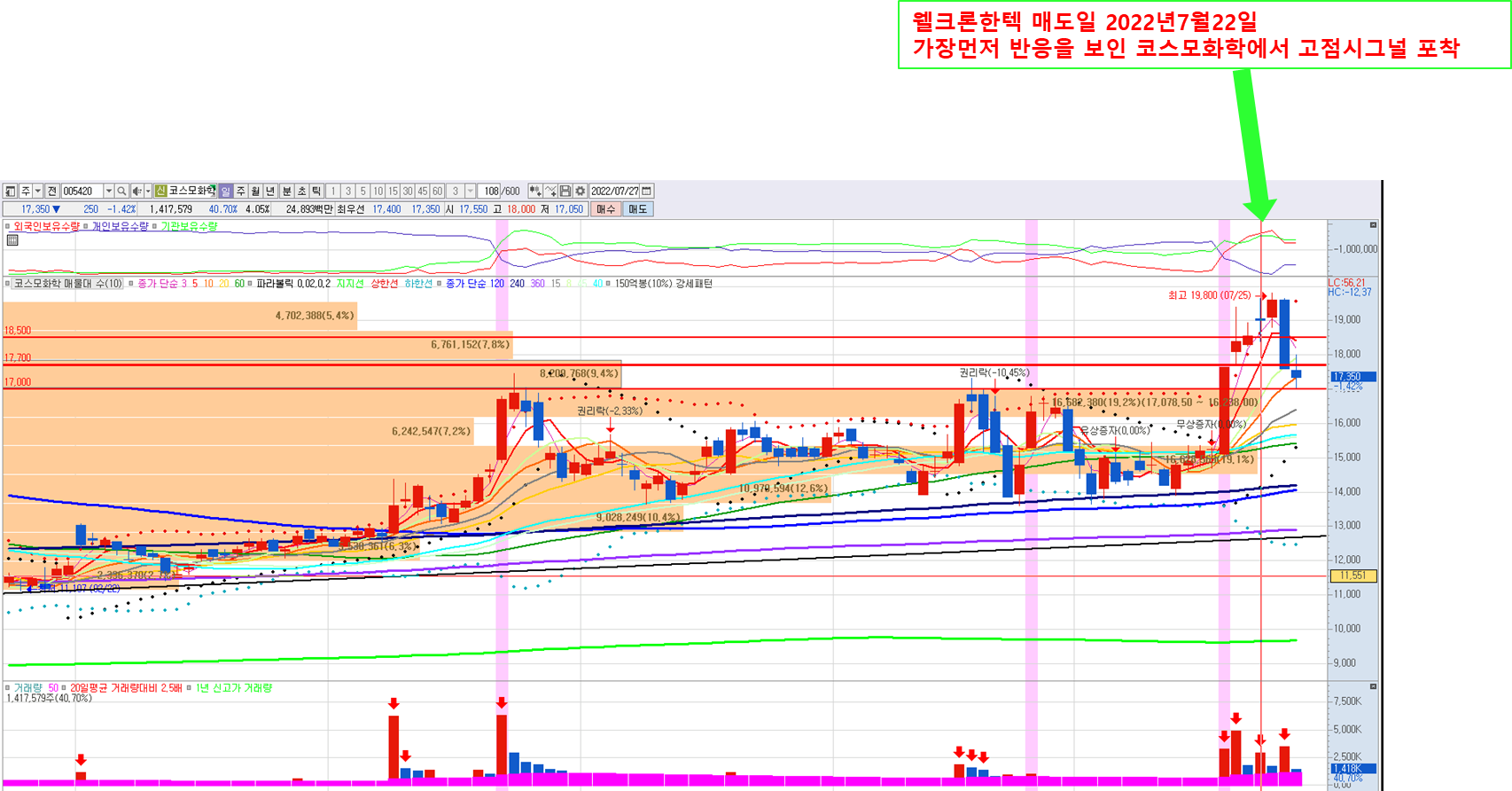Click the speaker sound icon
This screenshot has height=791, width=1512.
pos(136,191)
